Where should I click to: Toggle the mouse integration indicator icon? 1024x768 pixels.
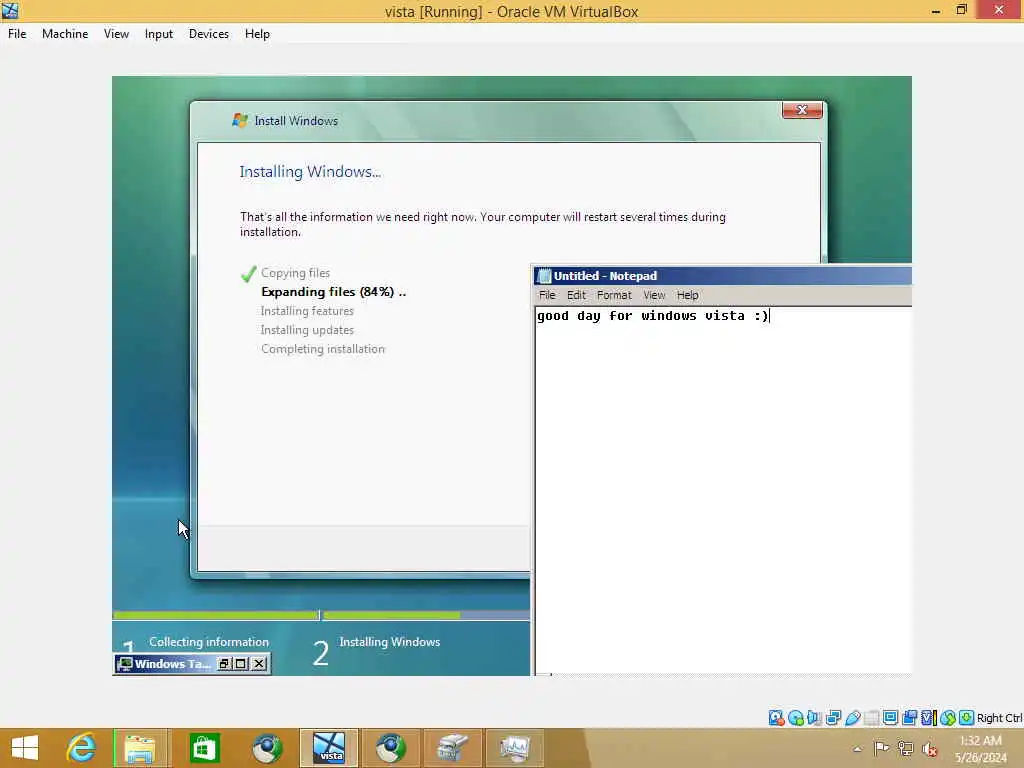coord(948,718)
